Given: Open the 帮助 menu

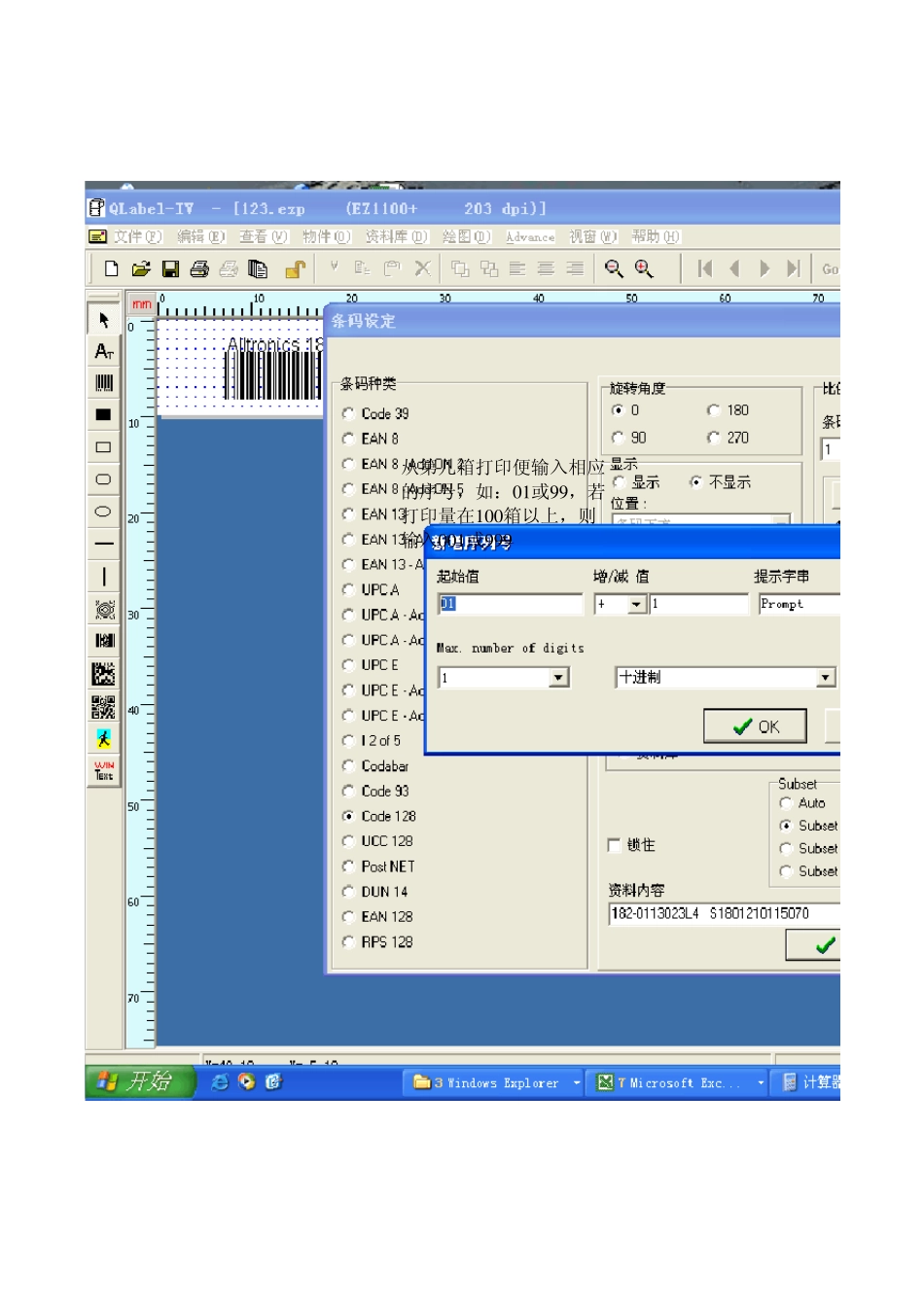Looking at the screenshot, I should 656,236.
